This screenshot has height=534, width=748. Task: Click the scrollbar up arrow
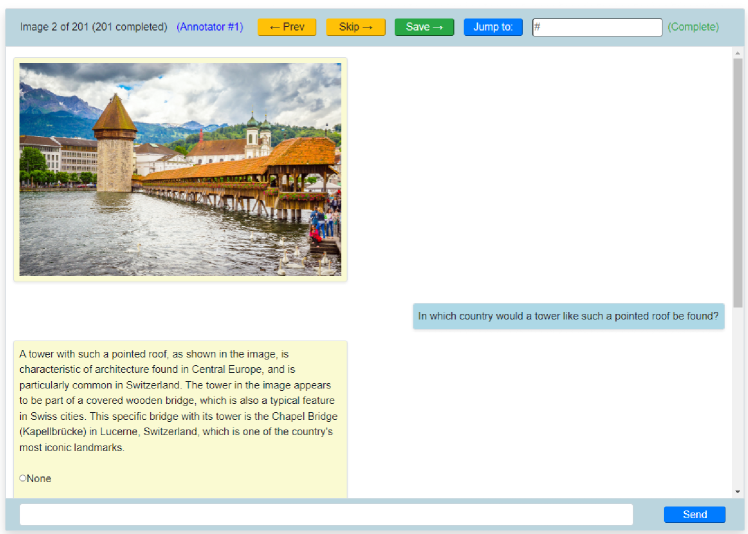[x=738, y=53]
